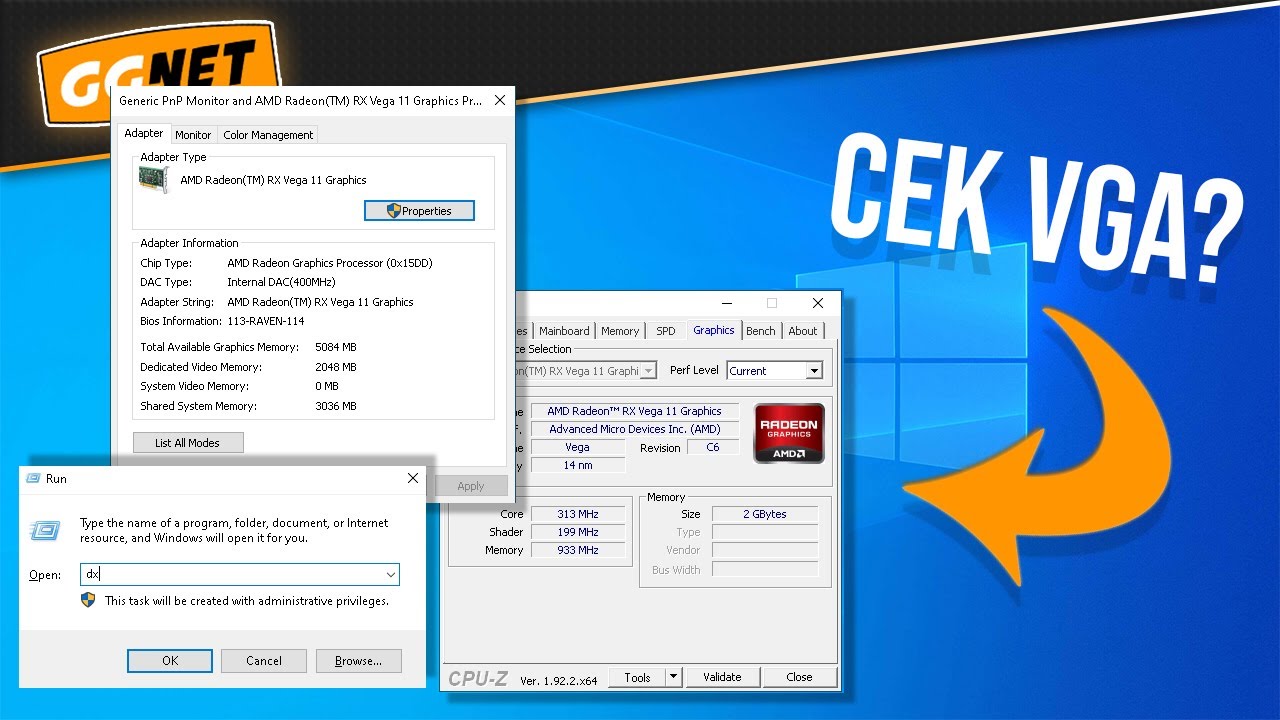The height and width of the screenshot is (720, 1280).
Task: Click the Advanced Micro Devices Inc. (AMD) field
Action: 635,429
